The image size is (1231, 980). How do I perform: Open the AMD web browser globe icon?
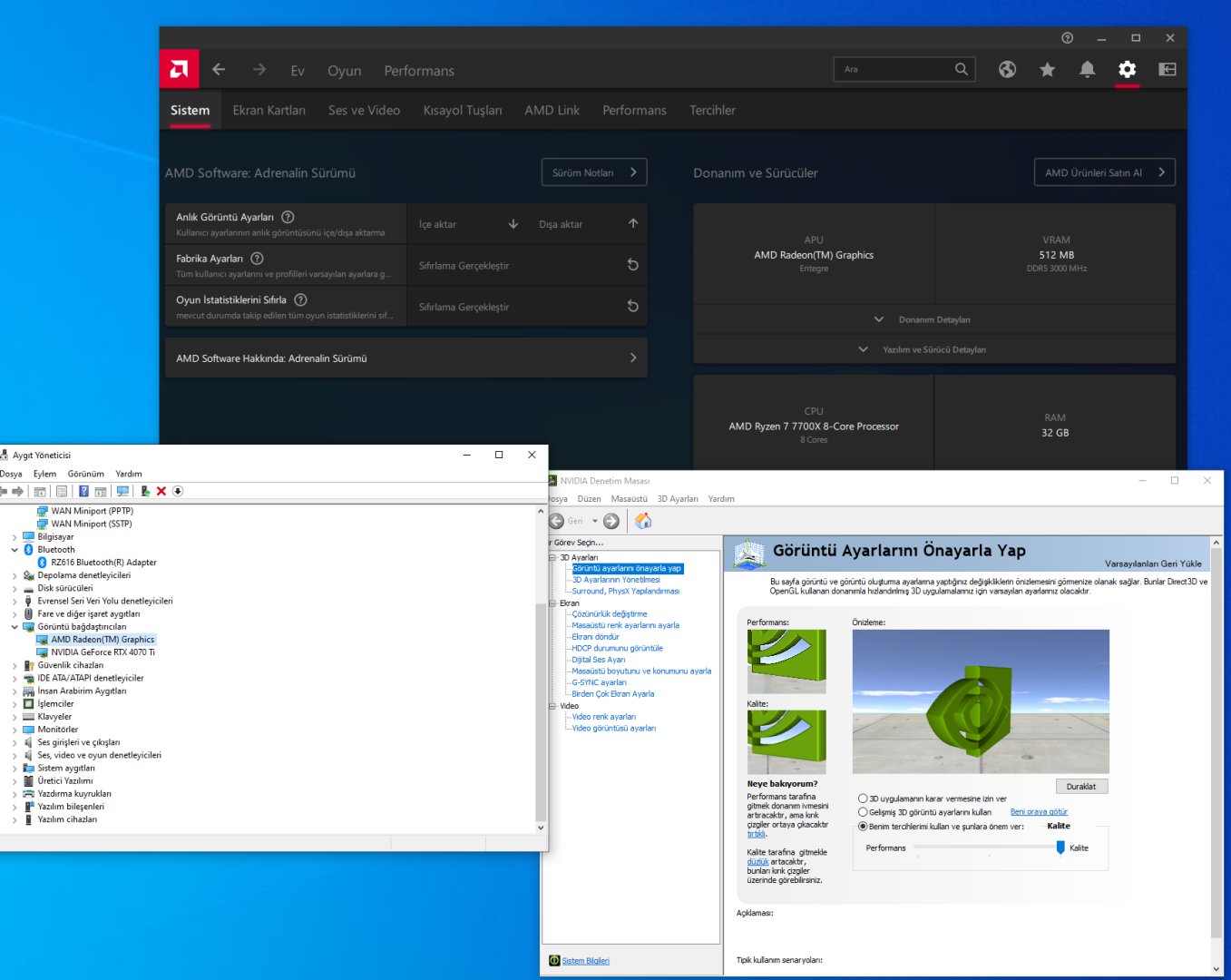click(x=1007, y=70)
